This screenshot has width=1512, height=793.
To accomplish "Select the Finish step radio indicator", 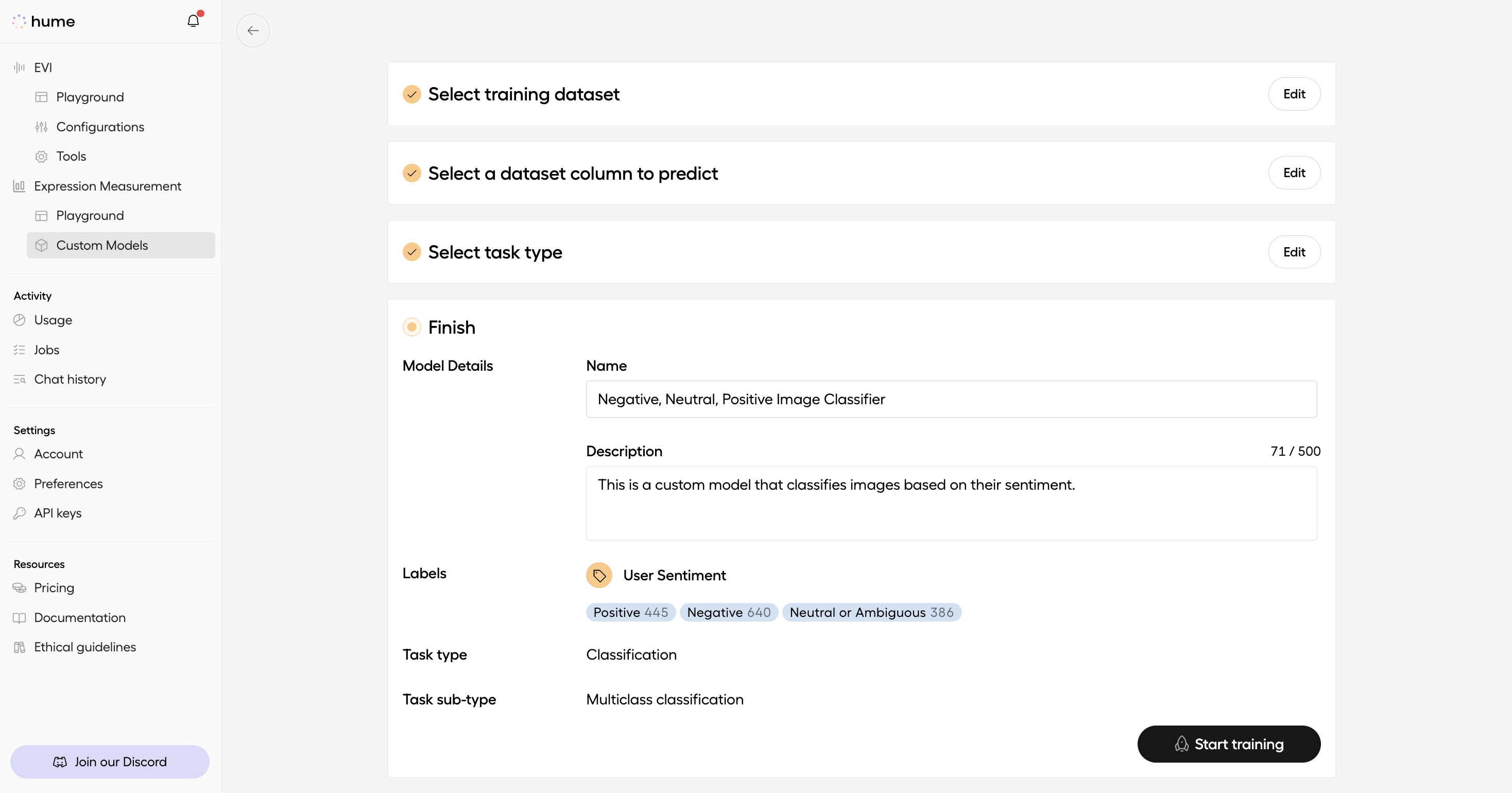I will pyautogui.click(x=411, y=327).
